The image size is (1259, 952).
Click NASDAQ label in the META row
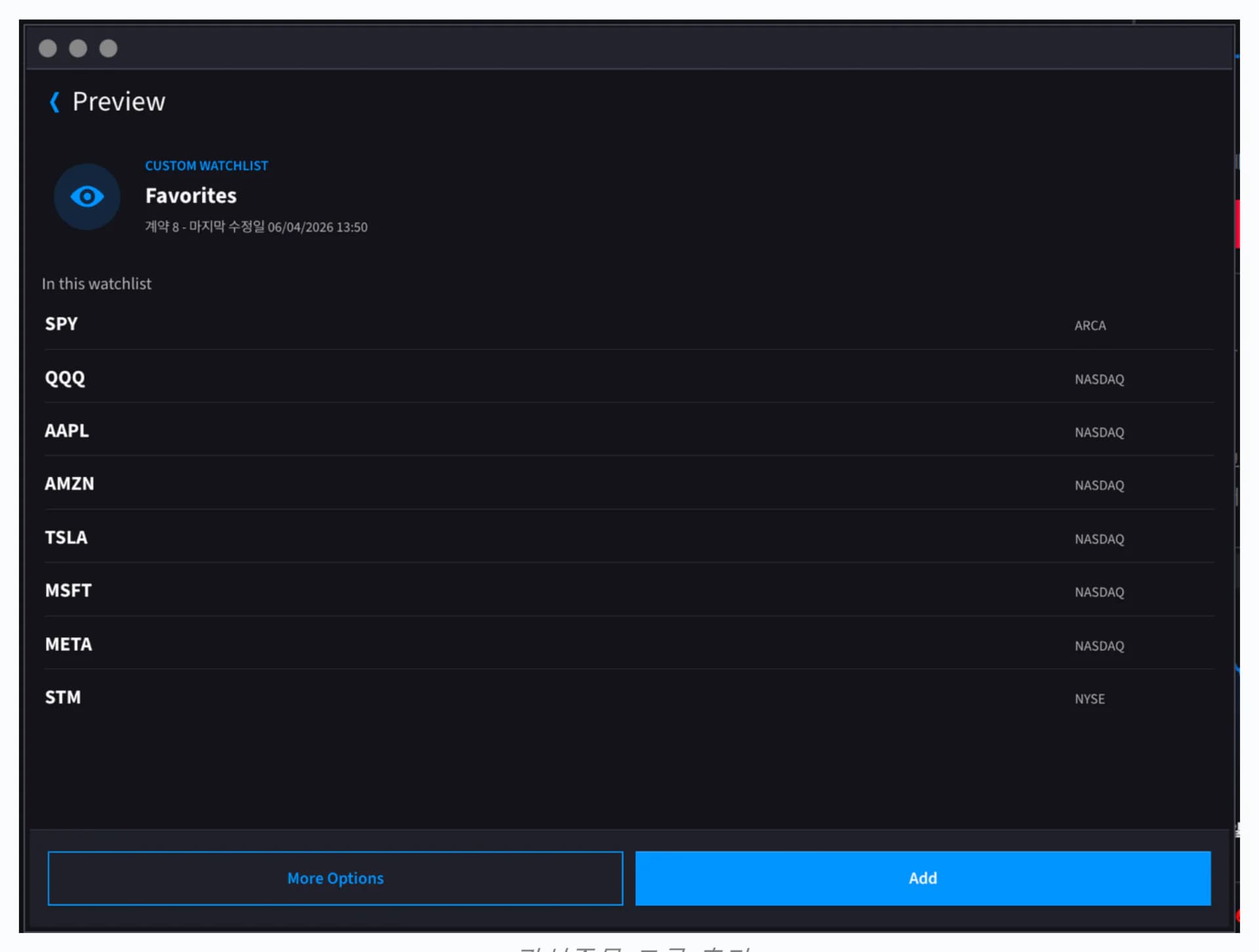click(x=1099, y=646)
